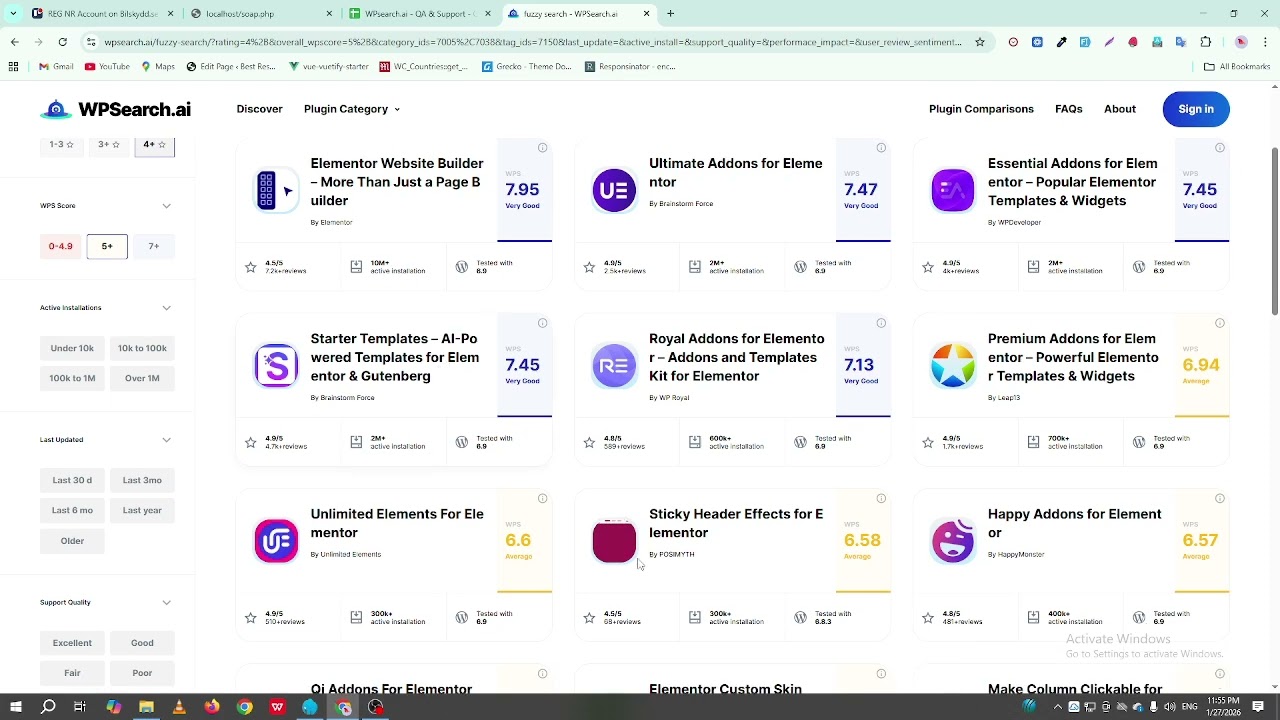Select the 0-4.9 WPS Score filter
Screen dimensions: 1280x720
click(x=61, y=246)
